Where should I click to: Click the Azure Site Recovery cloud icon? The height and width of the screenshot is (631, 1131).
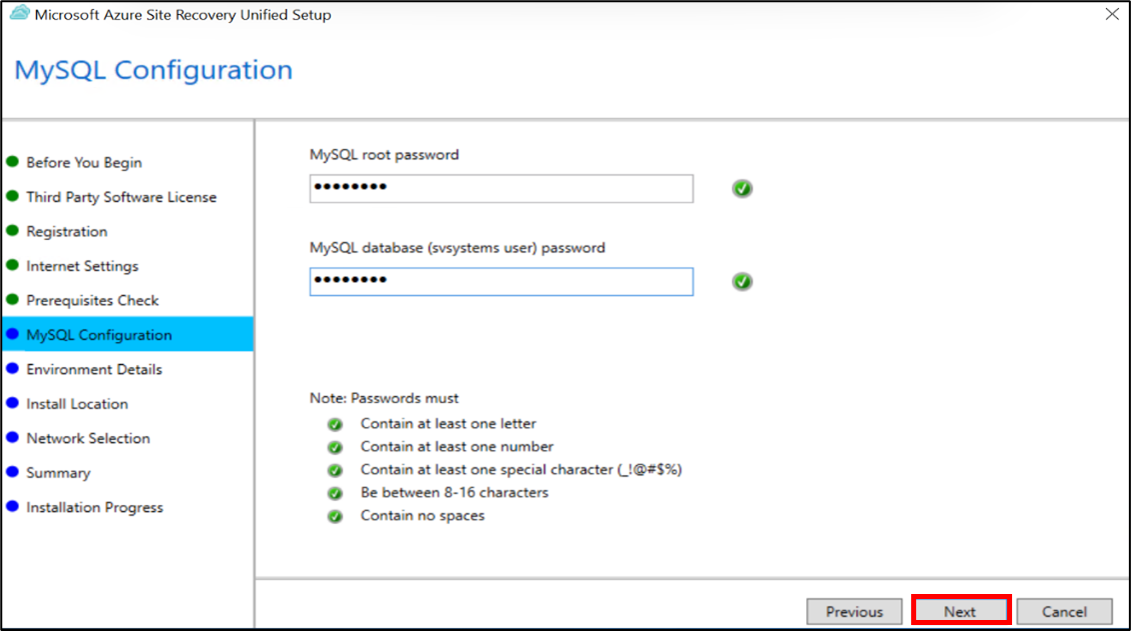point(19,13)
